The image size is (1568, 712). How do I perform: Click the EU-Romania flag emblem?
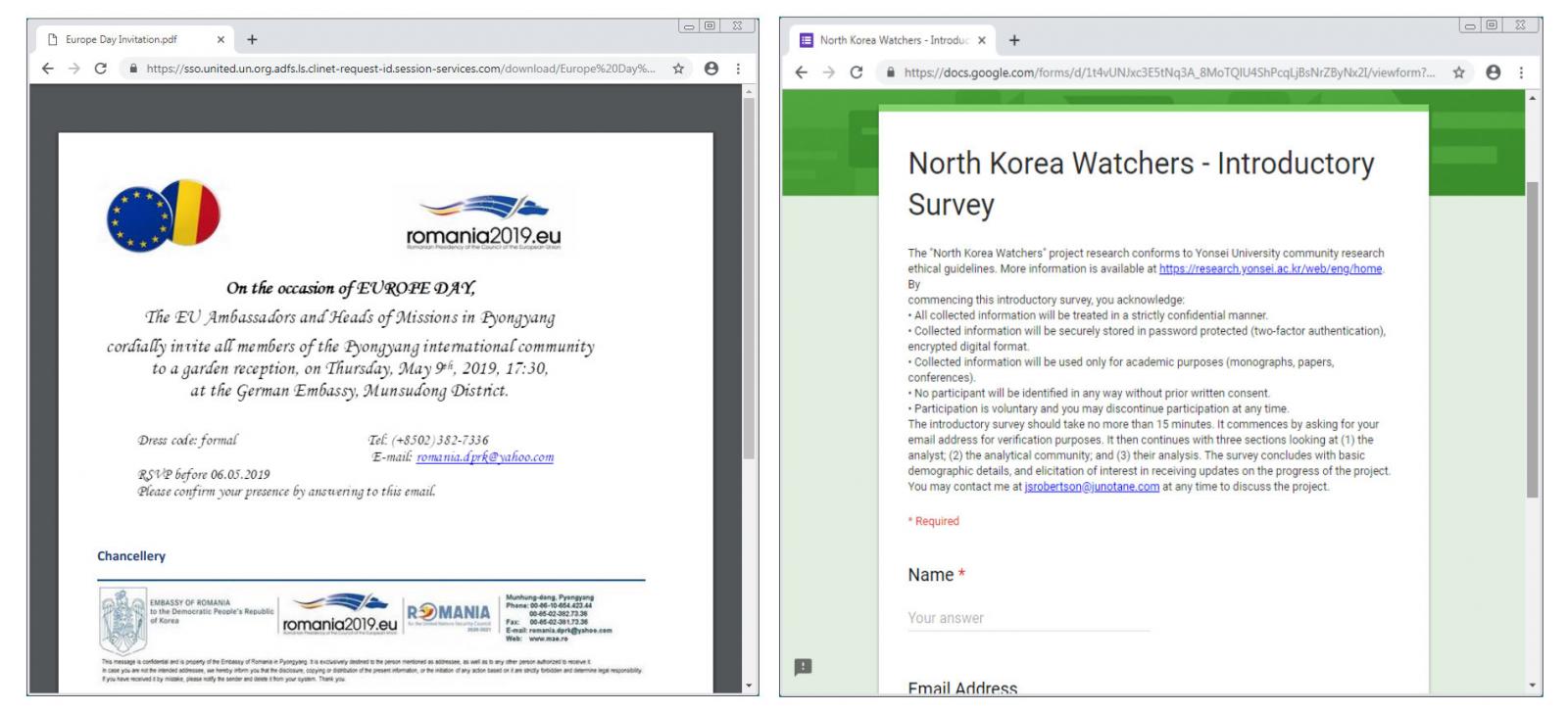click(164, 214)
